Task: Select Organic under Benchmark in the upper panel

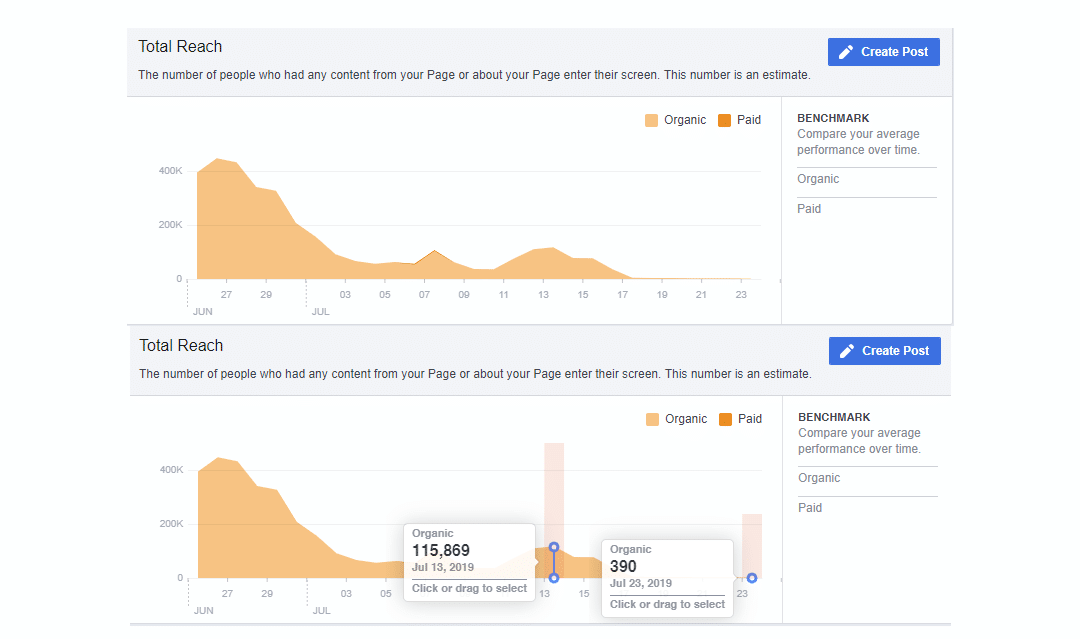Action: (x=818, y=179)
